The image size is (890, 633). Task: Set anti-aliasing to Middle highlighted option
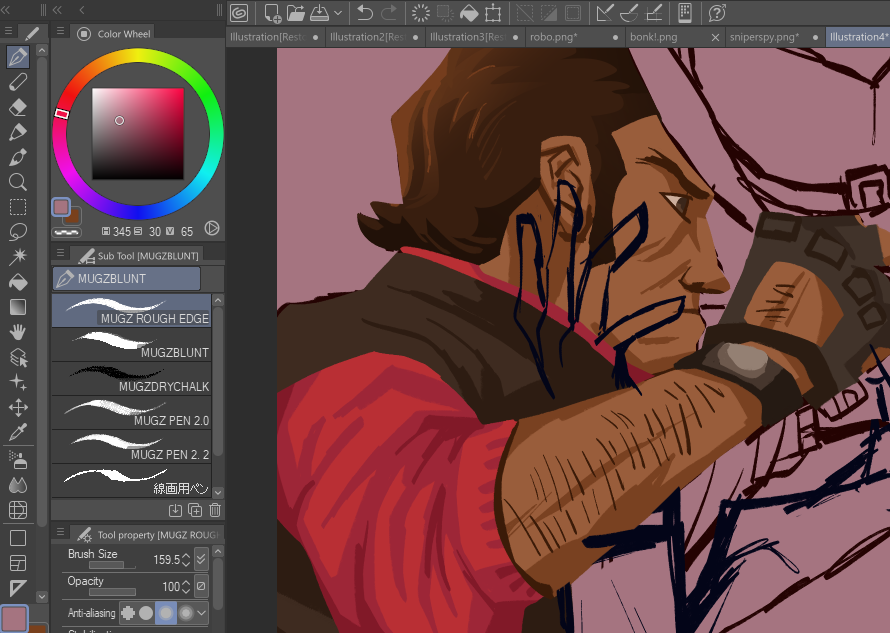[x=166, y=613]
